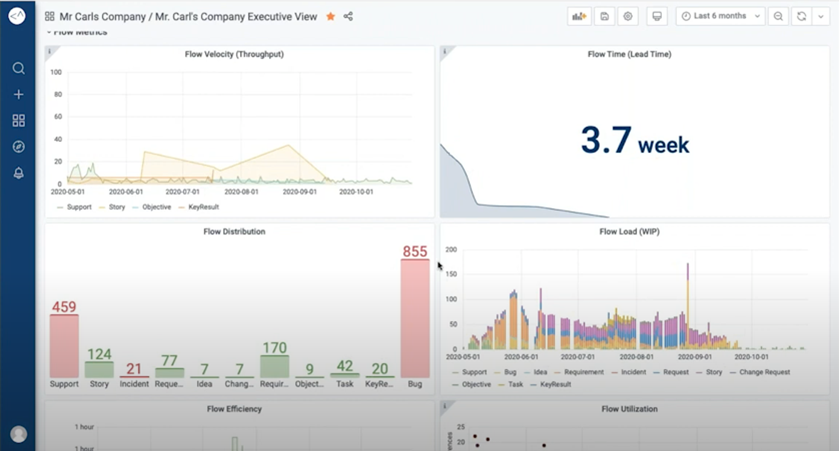Open dashboard settings gear icon
839x451 pixels.
628,16
